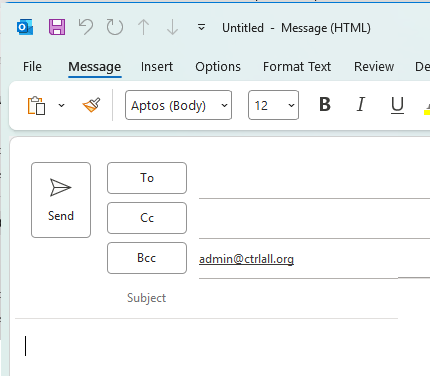
Task: Open the Format Text tab
Action: coord(297,67)
